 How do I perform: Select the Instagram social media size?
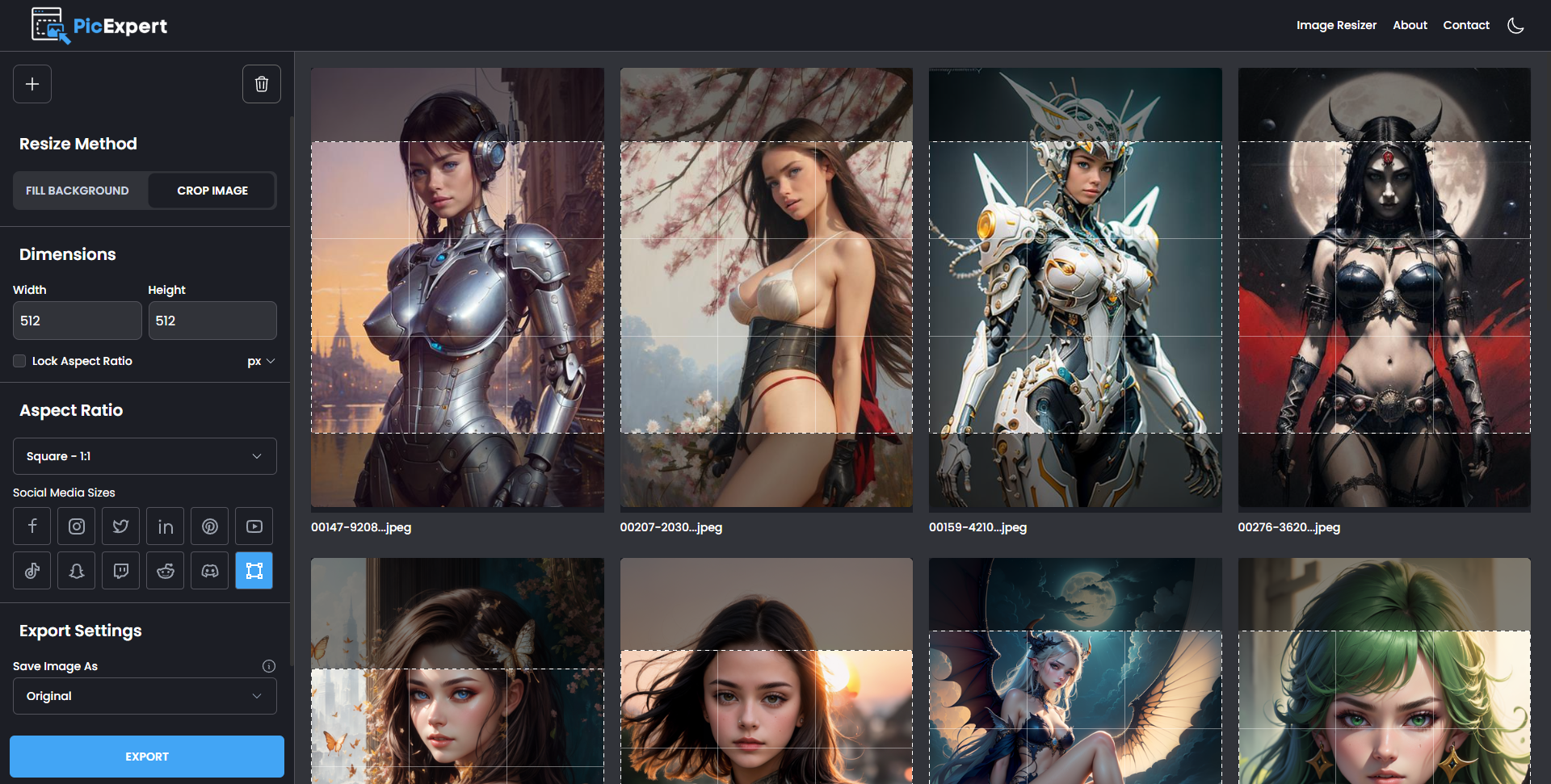pos(77,526)
